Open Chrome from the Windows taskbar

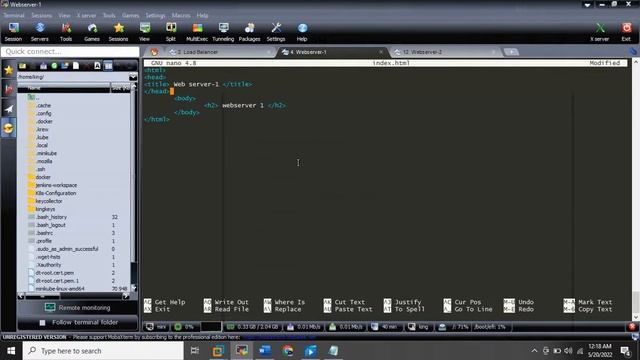288,351
